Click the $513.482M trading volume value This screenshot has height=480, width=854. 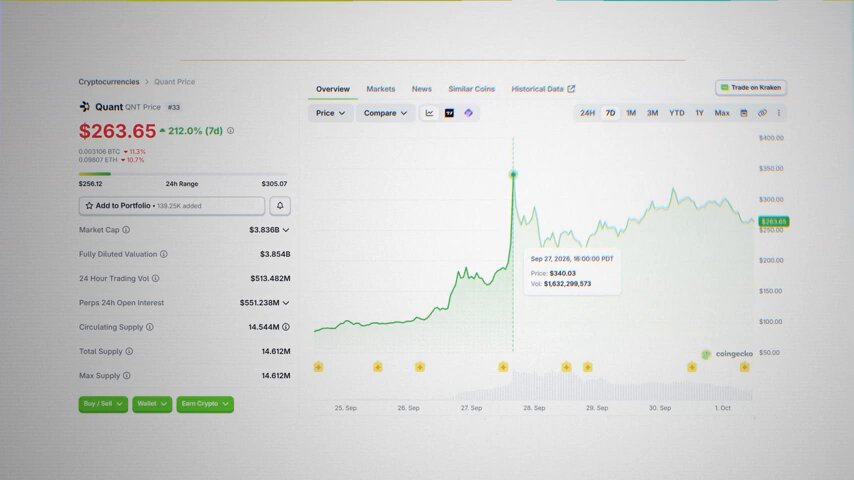[270, 278]
